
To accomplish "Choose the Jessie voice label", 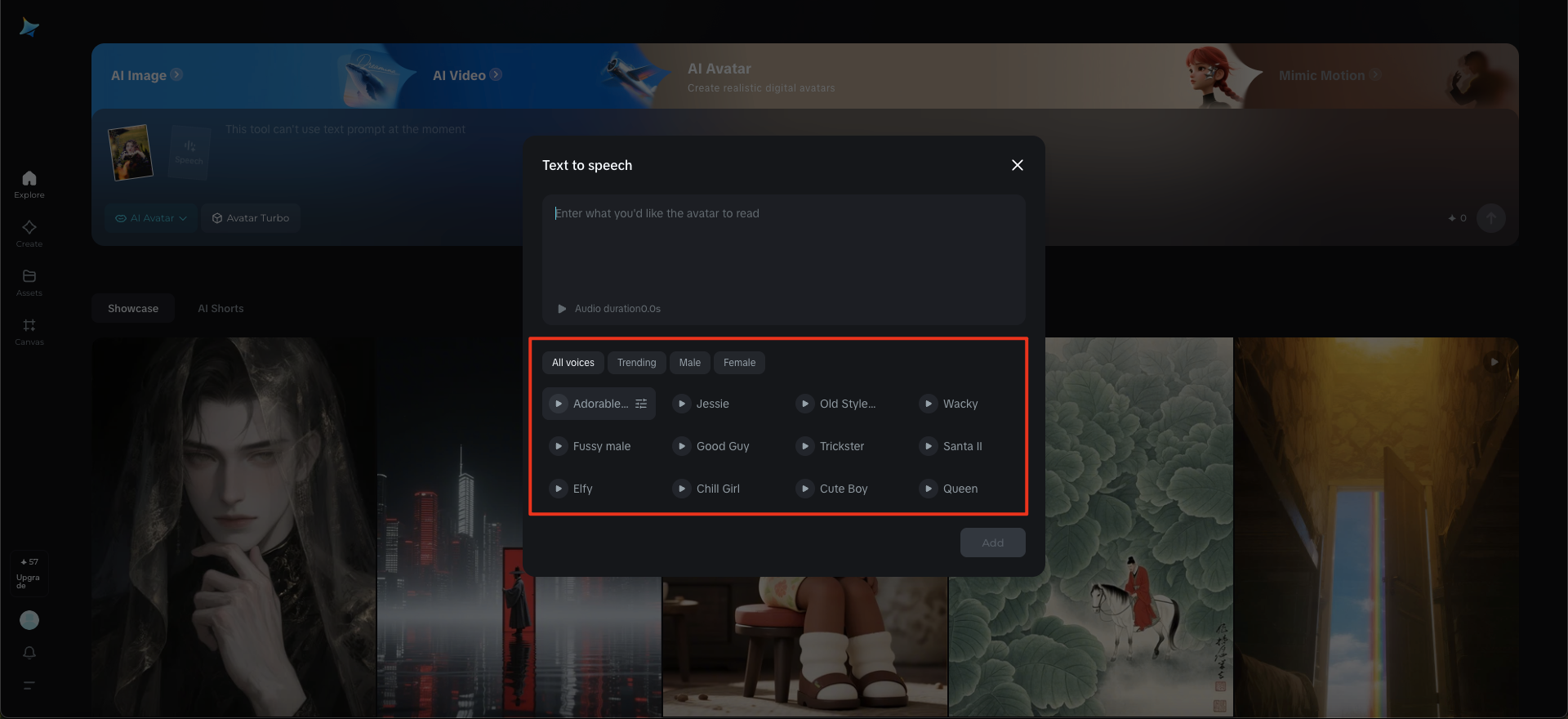I will tap(713, 404).
